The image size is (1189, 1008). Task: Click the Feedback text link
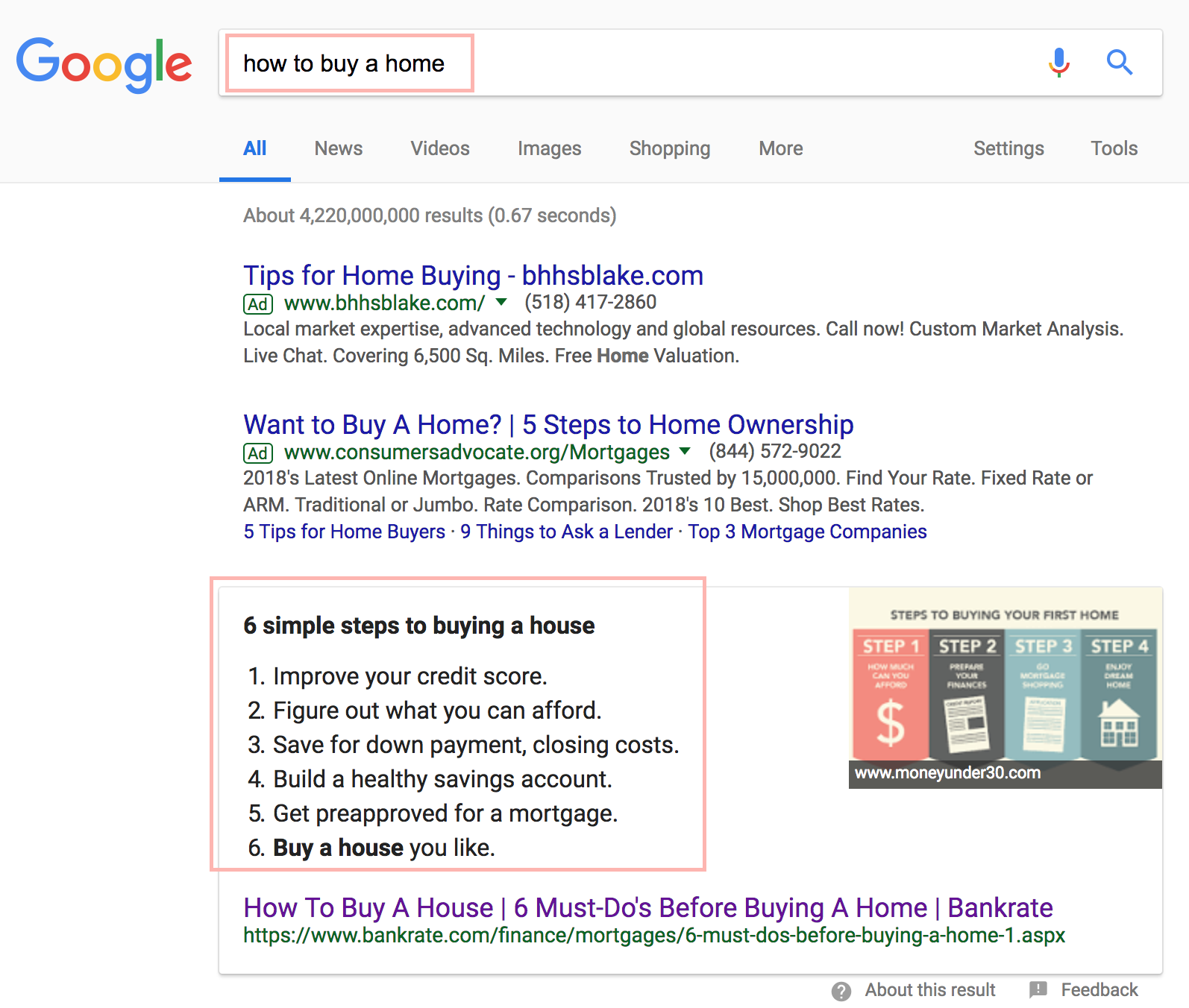(x=1099, y=990)
